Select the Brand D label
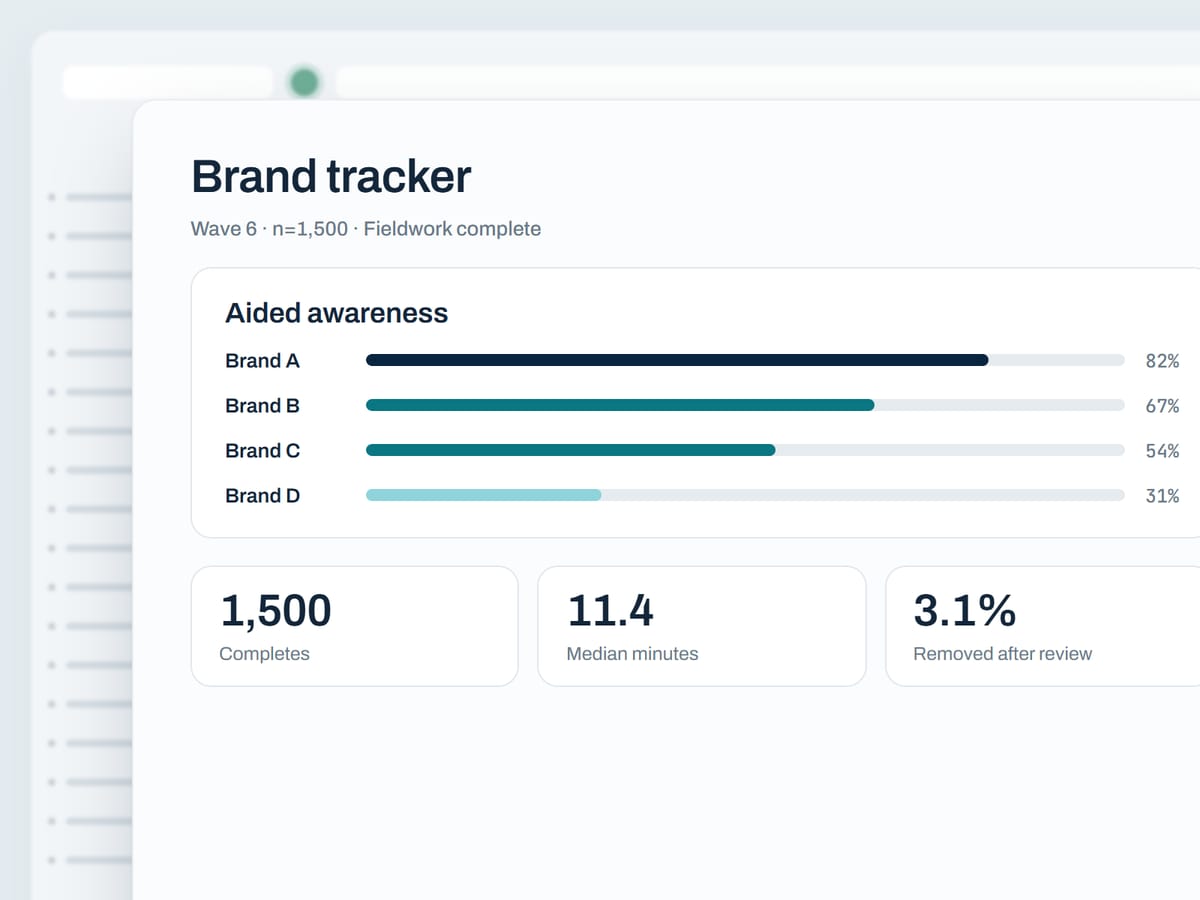 click(x=262, y=496)
